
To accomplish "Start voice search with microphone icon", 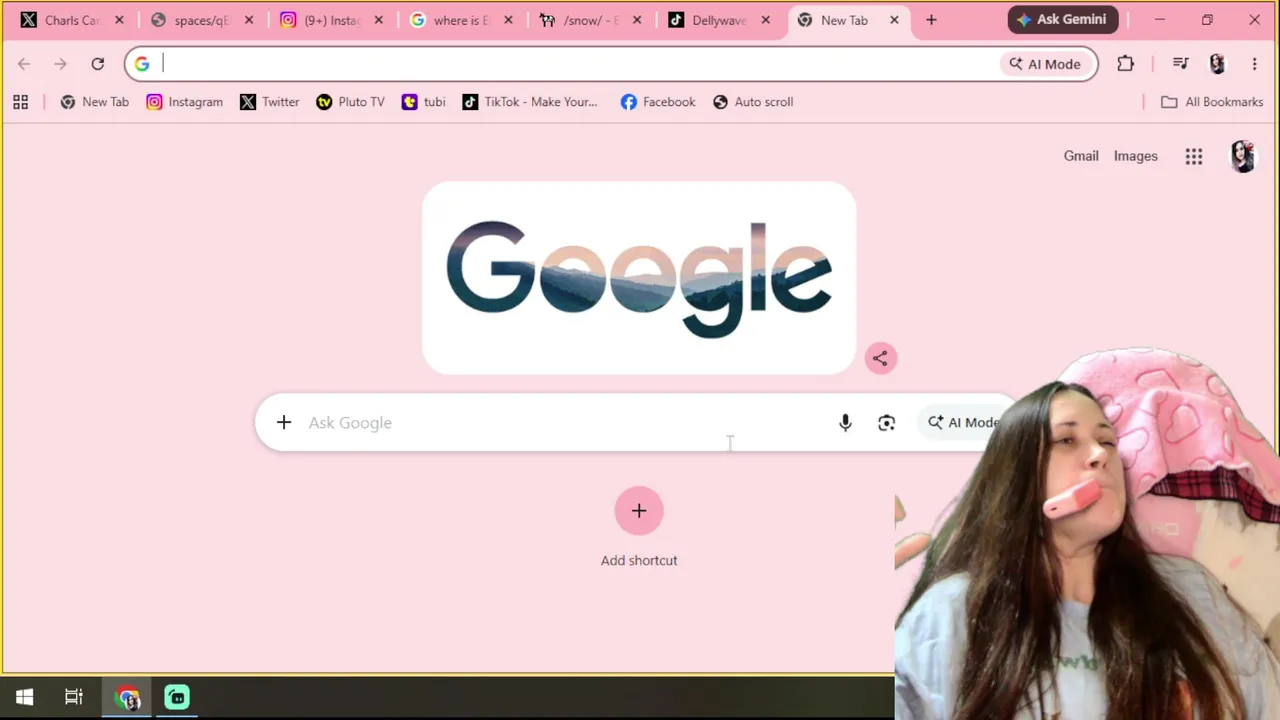I will (x=845, y=423).
